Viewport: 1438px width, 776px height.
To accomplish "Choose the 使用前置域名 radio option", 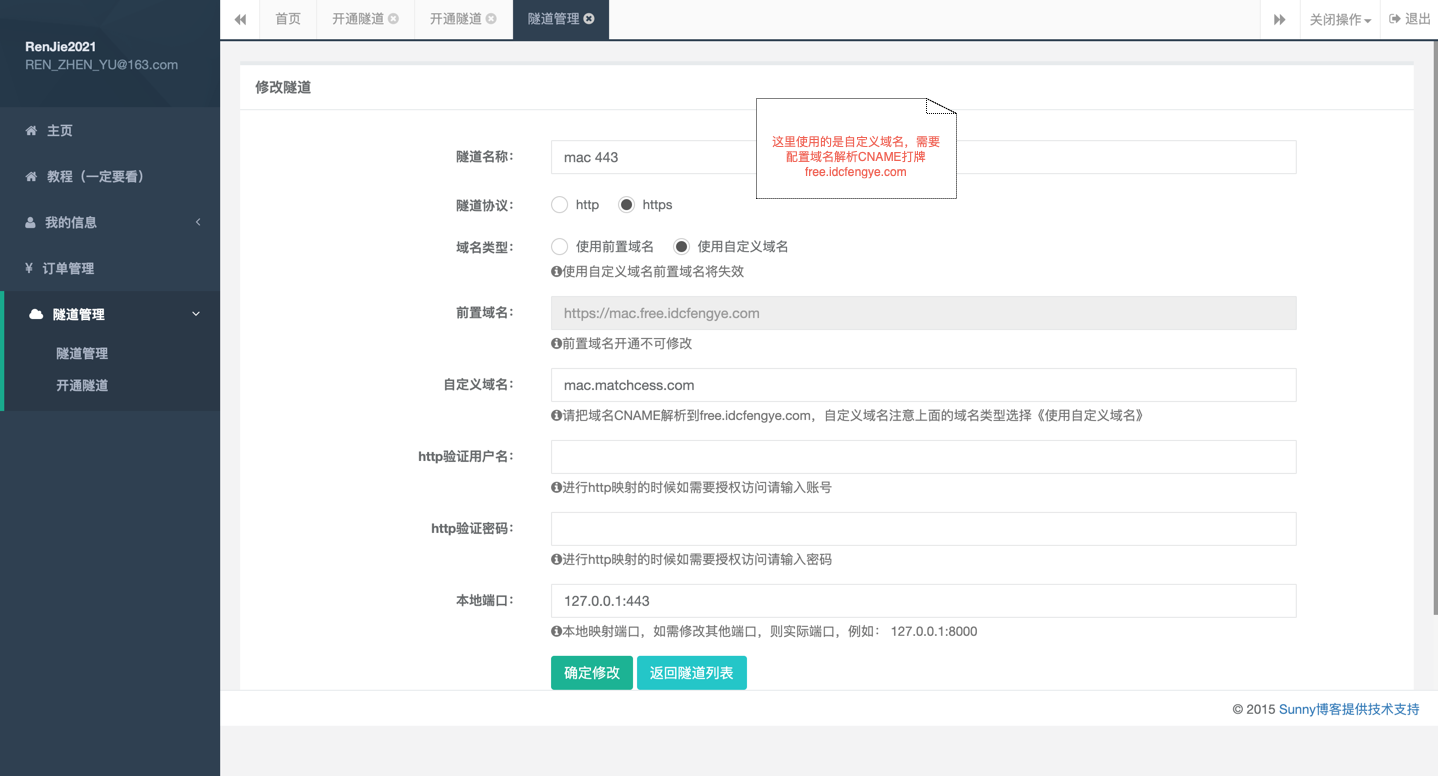I will click(x=560, y=247).
